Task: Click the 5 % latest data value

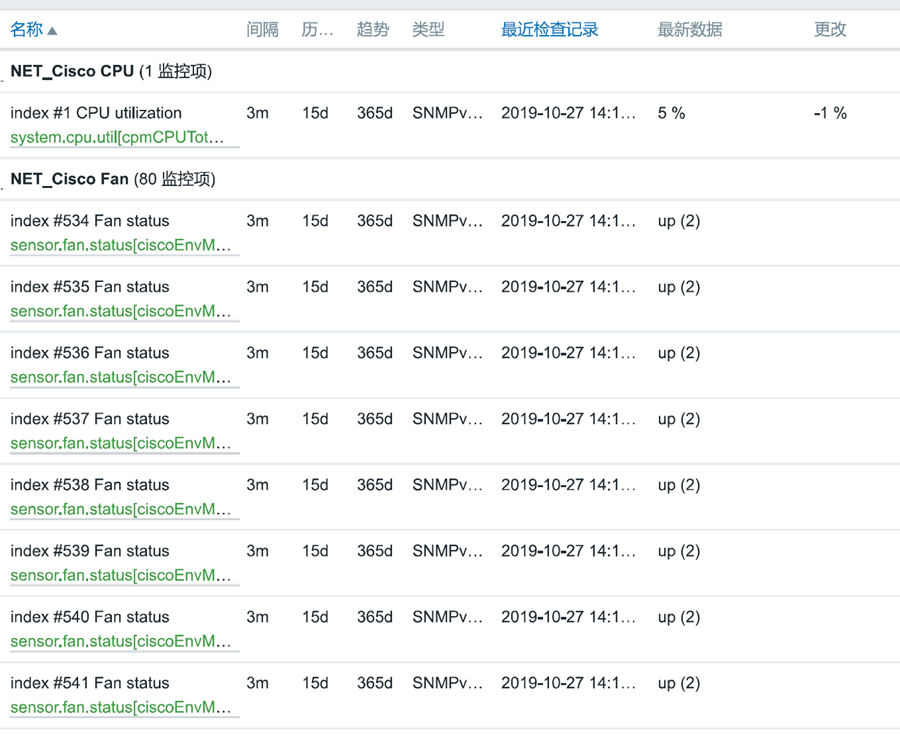Action: [x=671, y=113]
